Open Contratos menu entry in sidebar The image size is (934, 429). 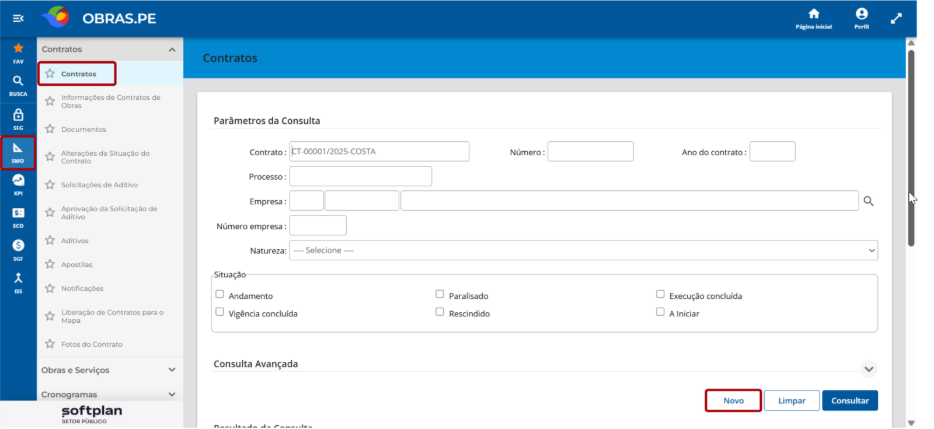tap(78, 74)
